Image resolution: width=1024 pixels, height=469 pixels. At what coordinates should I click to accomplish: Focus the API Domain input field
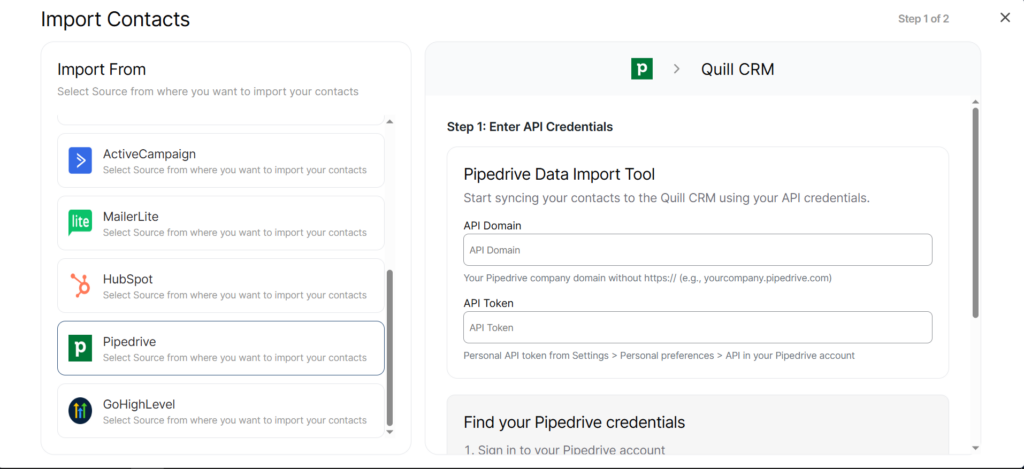pyautogui.click(x=697, y=250)
